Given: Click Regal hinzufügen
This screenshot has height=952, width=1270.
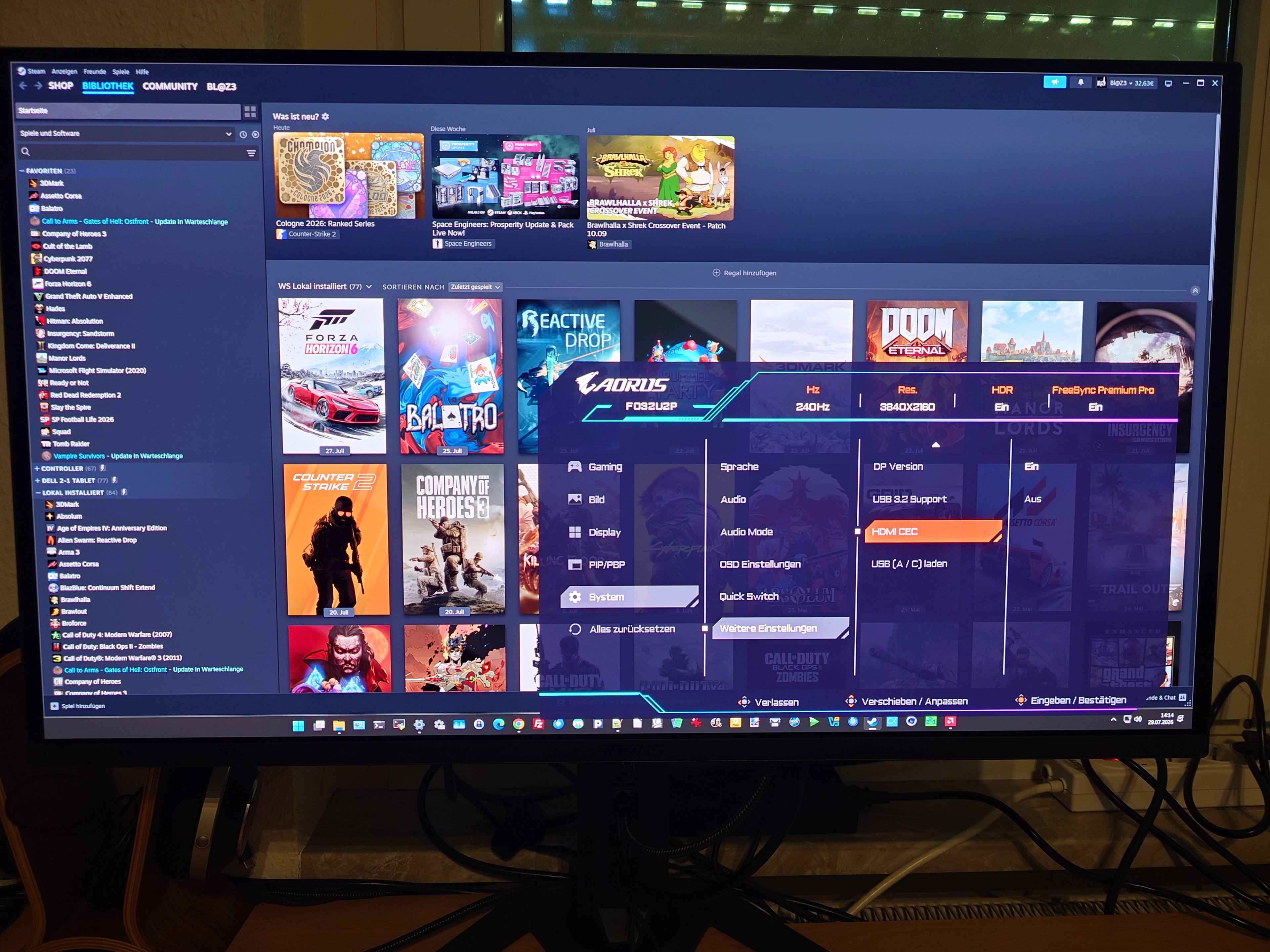Looking at the screenshot, I should [745, 273].
